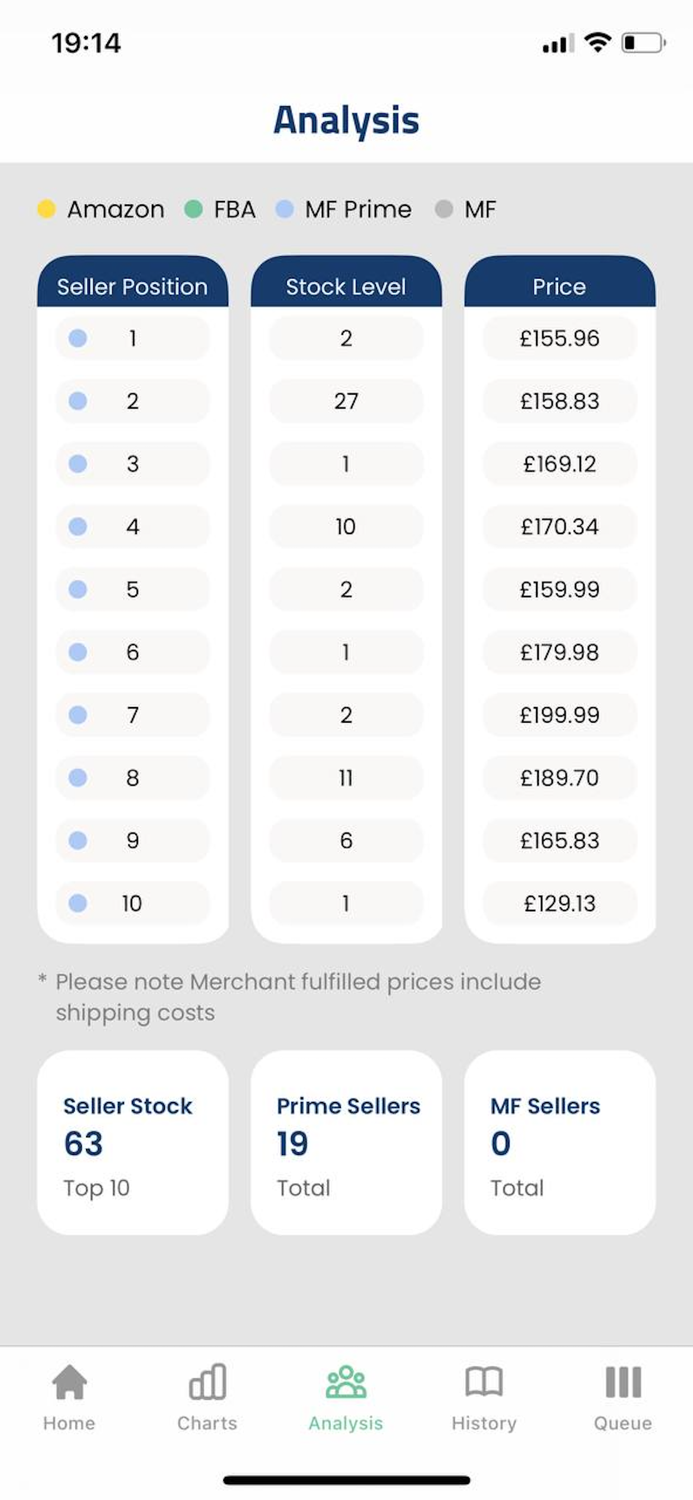Image resolution: width=693 pixels, height=1500 pixels.
Task: Select the Seller Position column header
Action: coord(132,286)
